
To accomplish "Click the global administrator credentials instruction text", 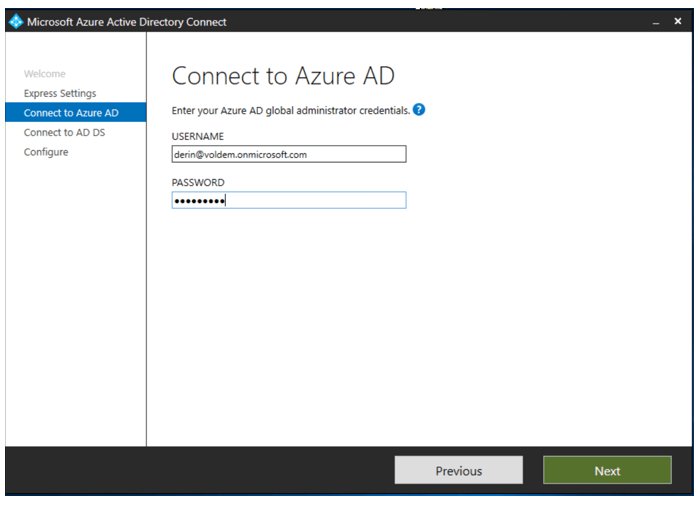I will tap(290, 110).
